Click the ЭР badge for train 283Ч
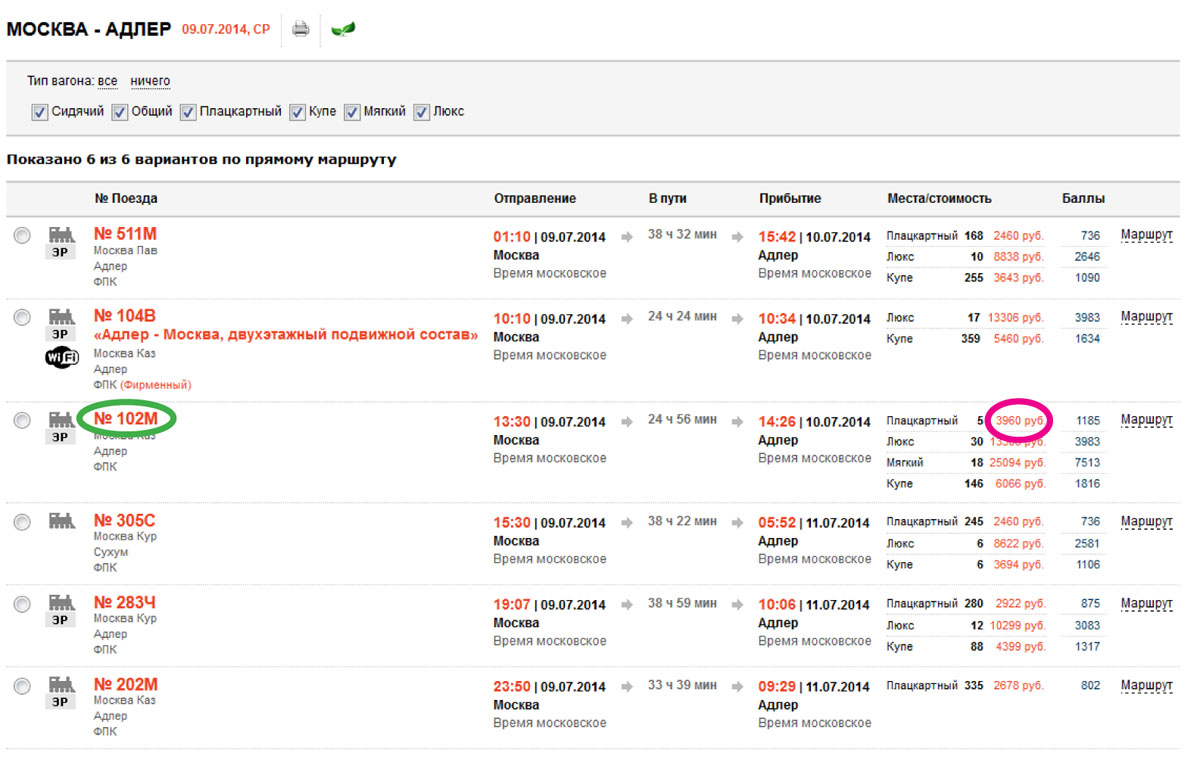 [x=62, y=620]
